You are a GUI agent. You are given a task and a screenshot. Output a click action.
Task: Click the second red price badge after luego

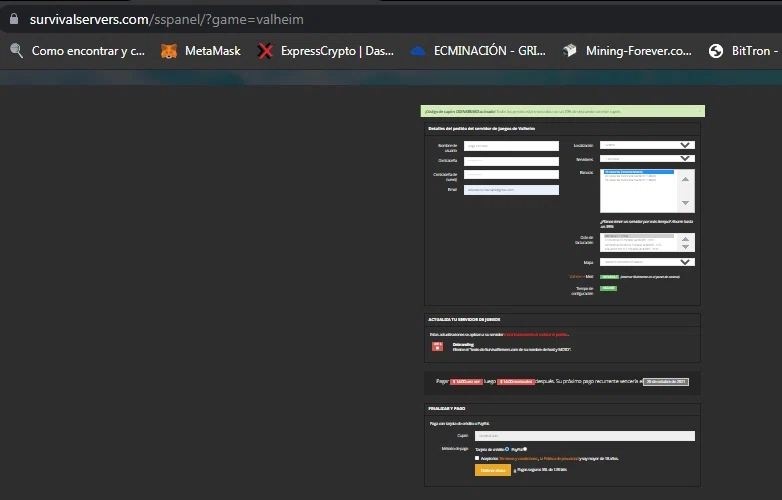click(x=516, y=382)
